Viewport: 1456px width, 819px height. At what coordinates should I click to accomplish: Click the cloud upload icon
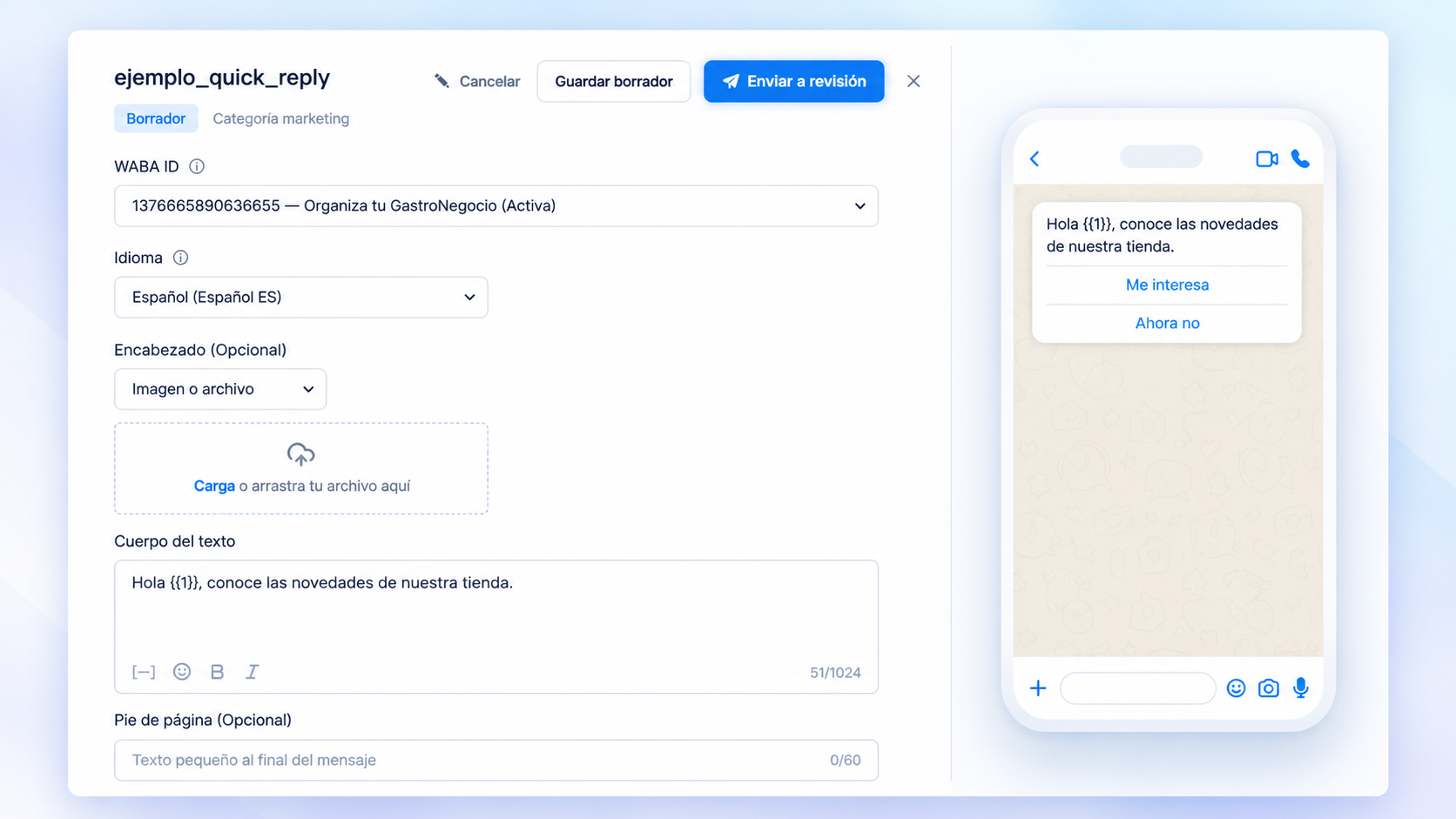pyautogui.click(x=300, y=454)
